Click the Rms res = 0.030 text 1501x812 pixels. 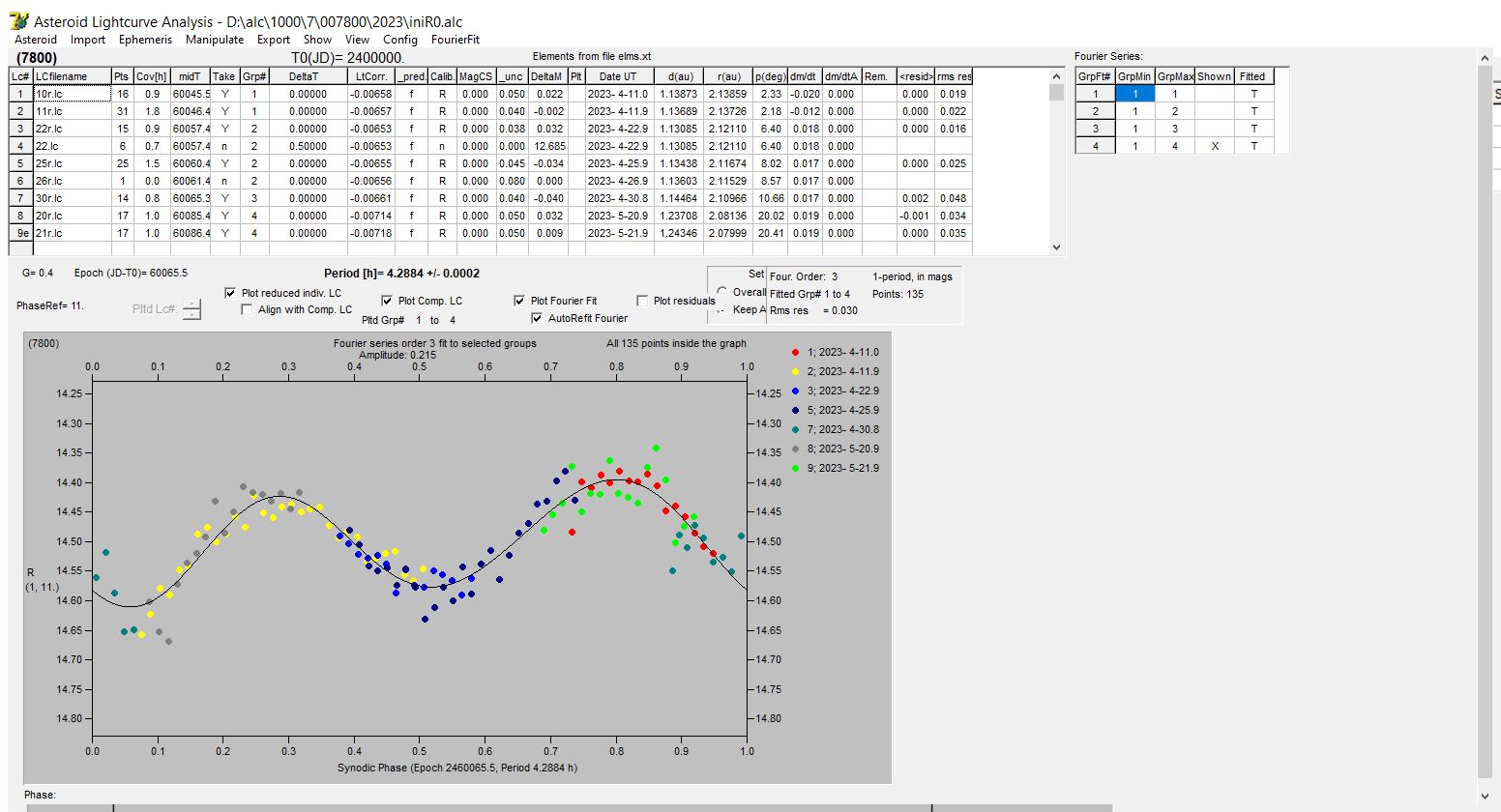813,310
